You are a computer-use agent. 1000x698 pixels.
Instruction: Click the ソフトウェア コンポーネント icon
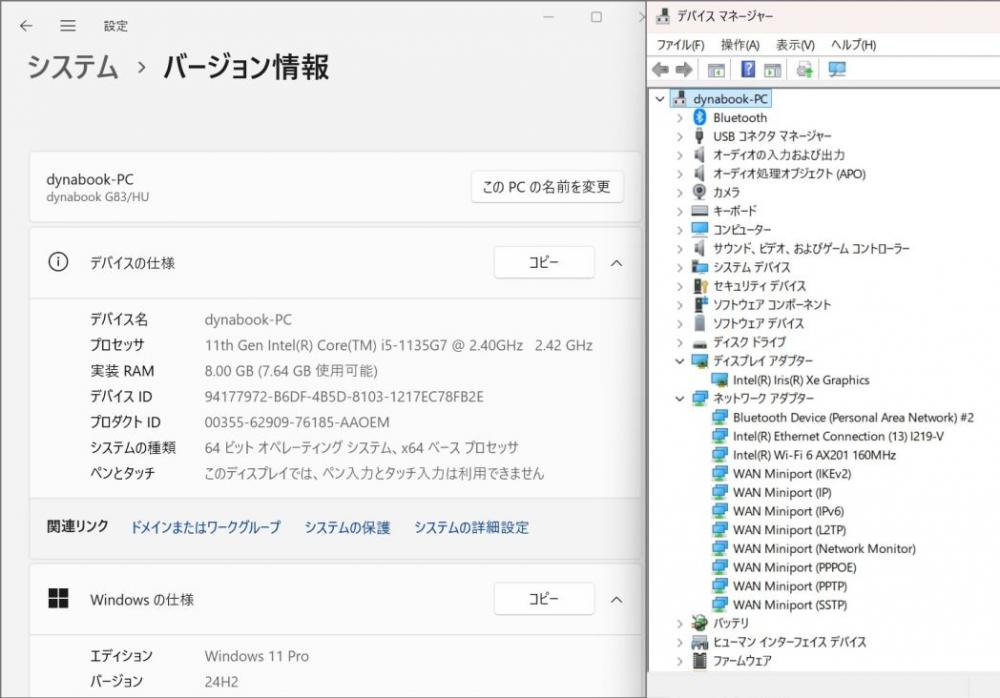(x=700, y=304)
